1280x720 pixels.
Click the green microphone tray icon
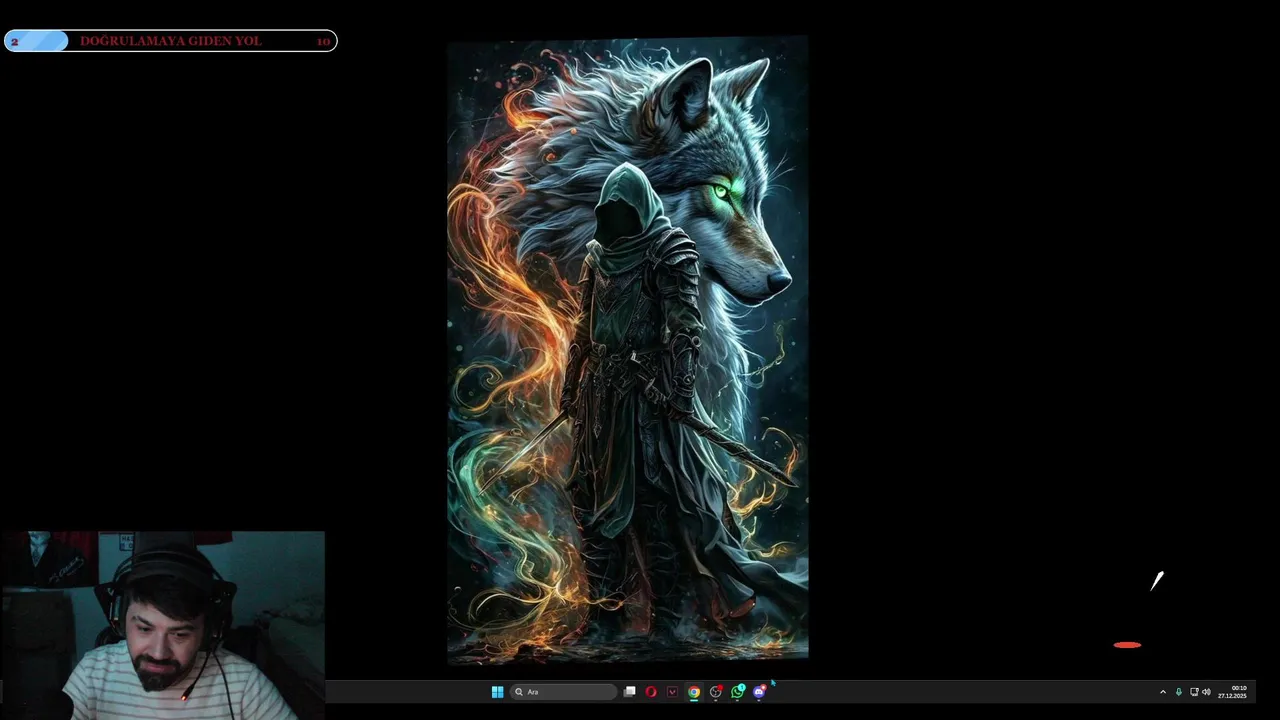coord(1178,692)
